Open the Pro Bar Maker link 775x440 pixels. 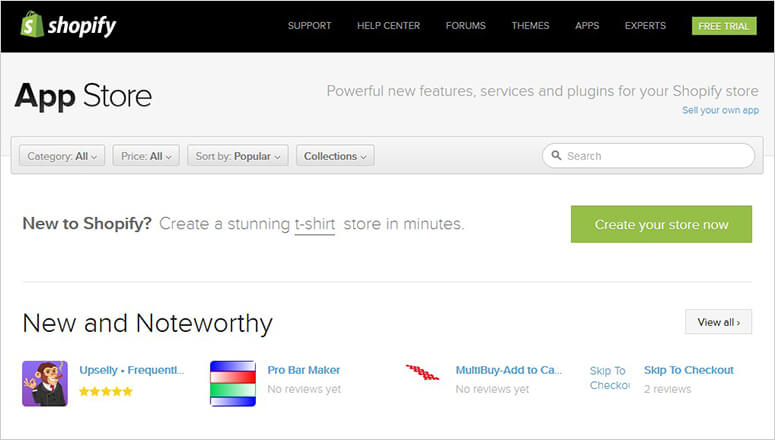pyautogui.click(x=304, y=370)
